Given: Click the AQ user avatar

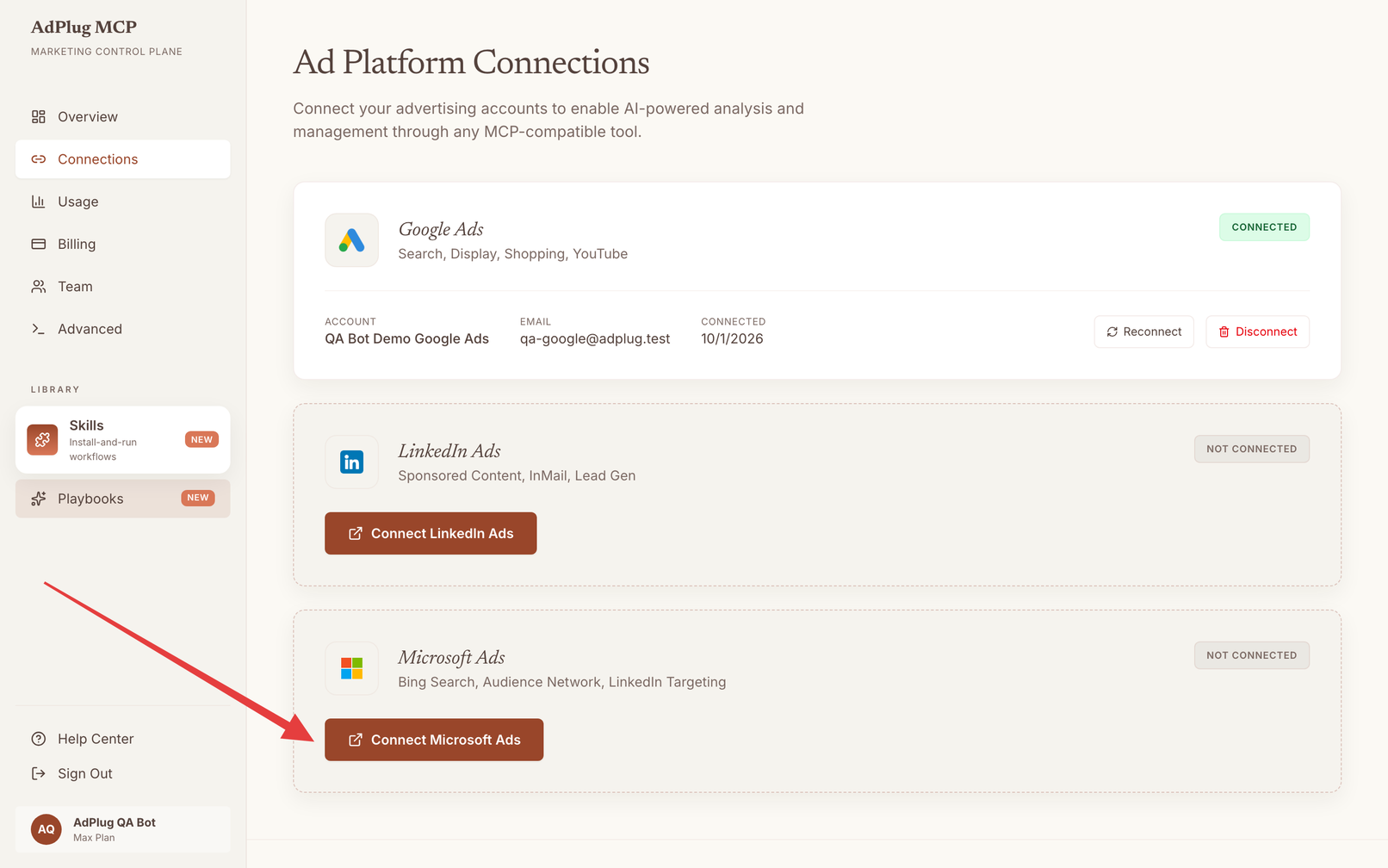Looking at the screenshot, I should click(46, 829).
